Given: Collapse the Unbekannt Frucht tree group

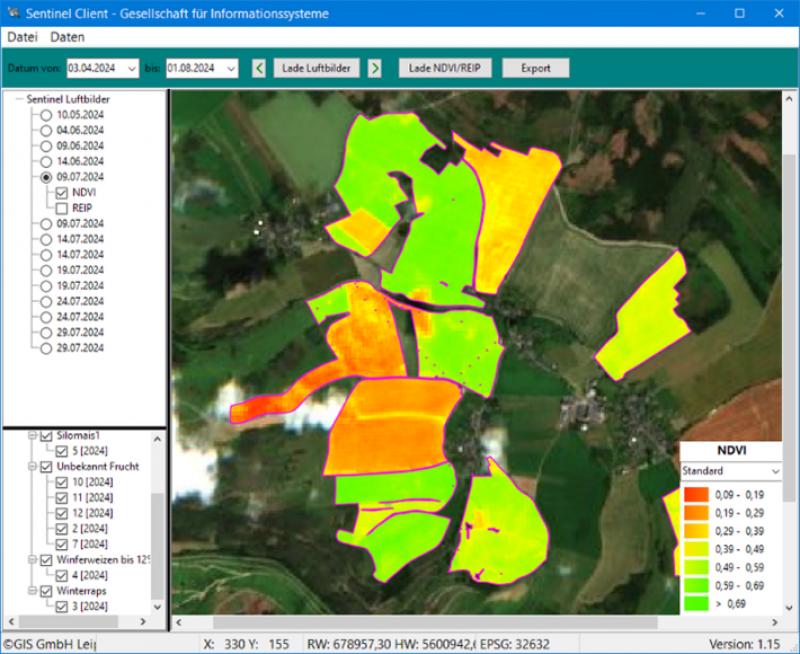Looking at the screenshot, I should click(x=31, y=466).
